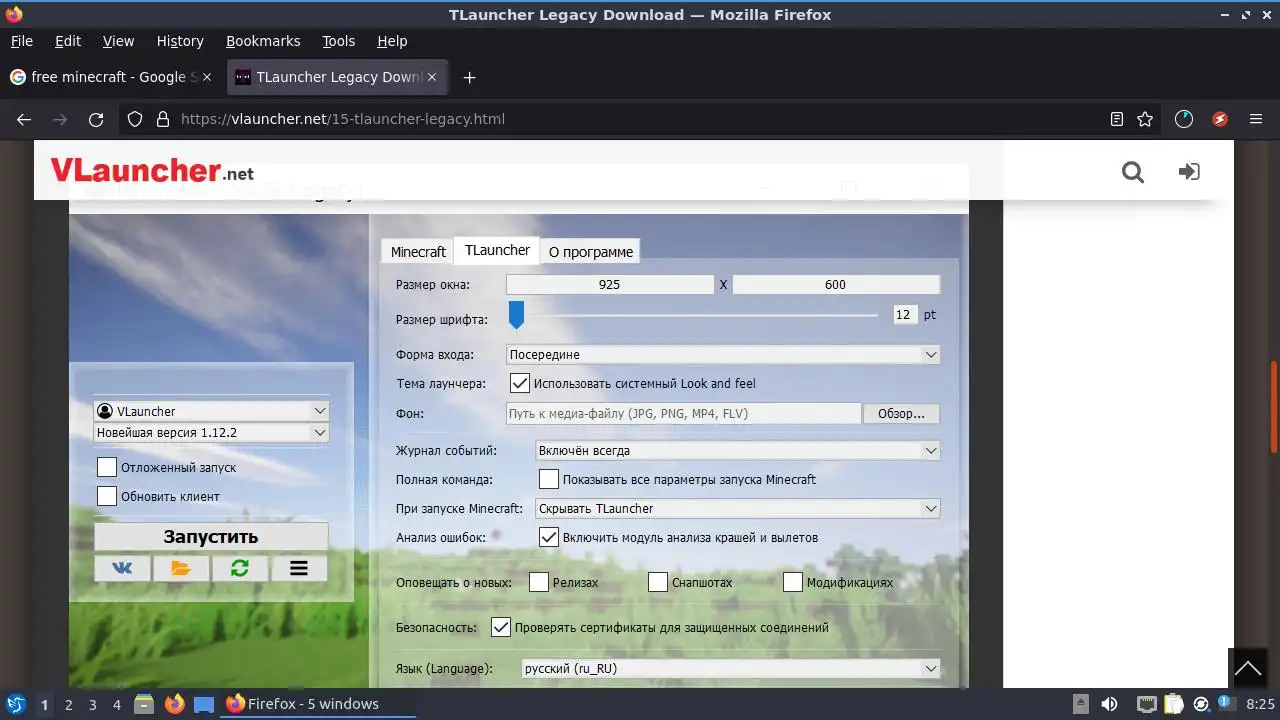The height and width of the screenshot is (720, 1280).
Task: Open Firefox History menu
Action: pyautogui.click(x=180, y=41)
